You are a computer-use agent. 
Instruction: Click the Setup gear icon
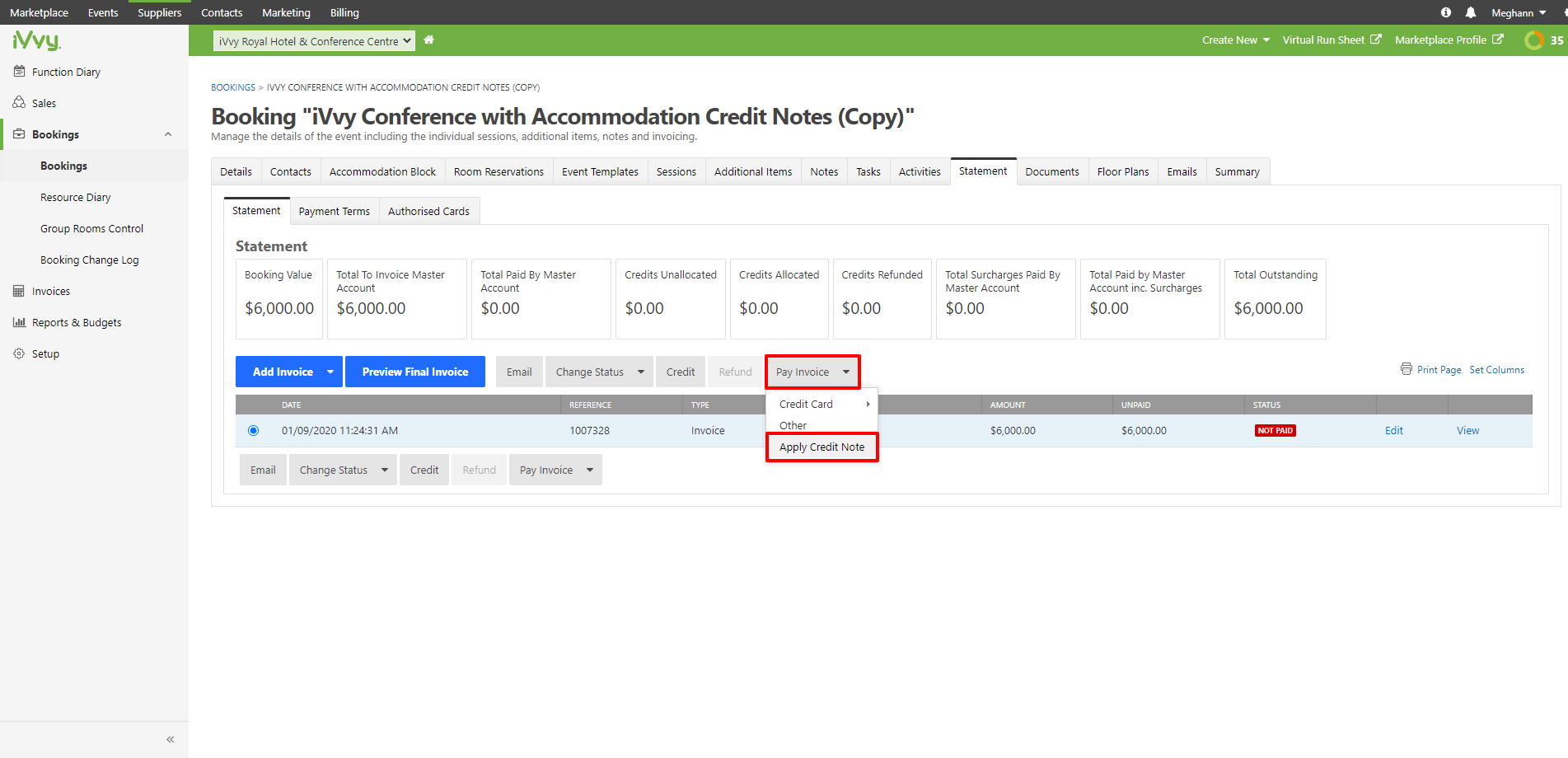19,353
